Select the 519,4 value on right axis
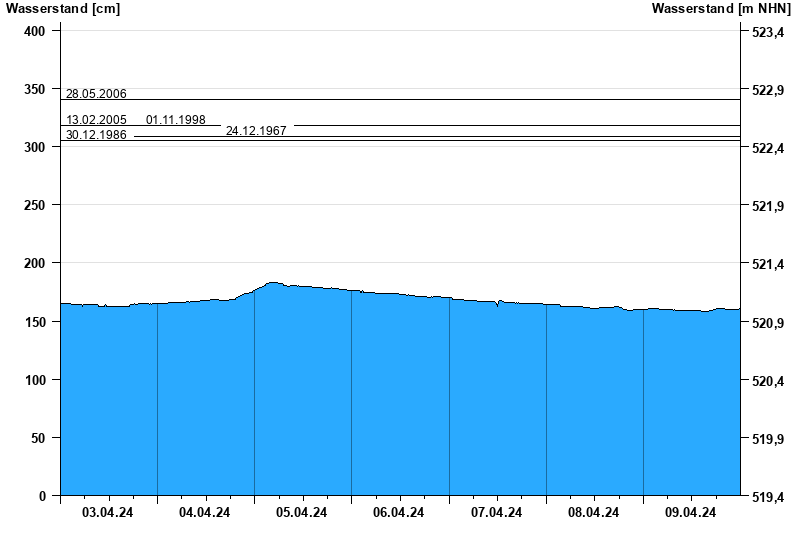The width and height of the screenshot is (800, 550). tap(767, 497)
